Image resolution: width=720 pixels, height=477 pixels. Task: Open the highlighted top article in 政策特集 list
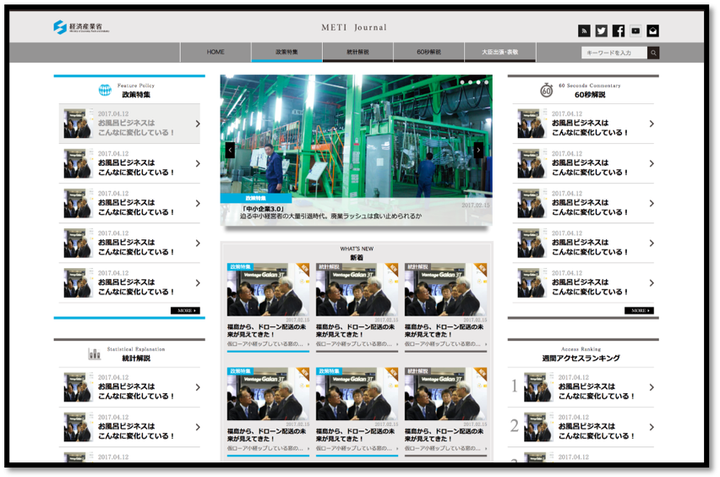click(x=129, y=123)
